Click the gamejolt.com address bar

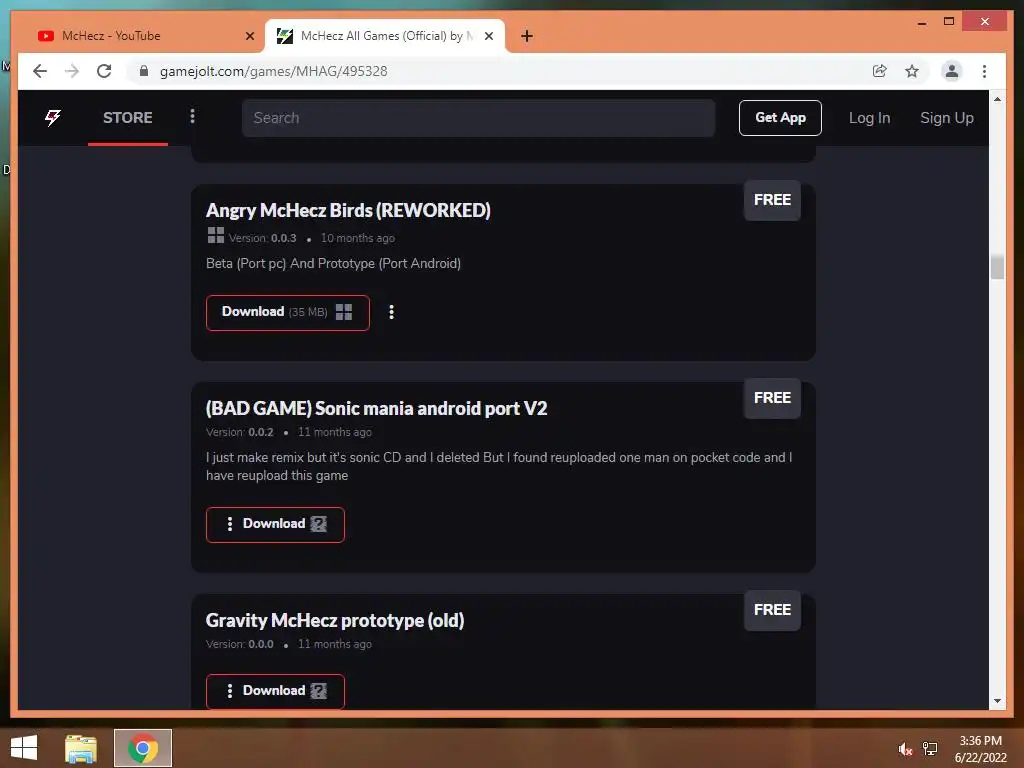273,71
